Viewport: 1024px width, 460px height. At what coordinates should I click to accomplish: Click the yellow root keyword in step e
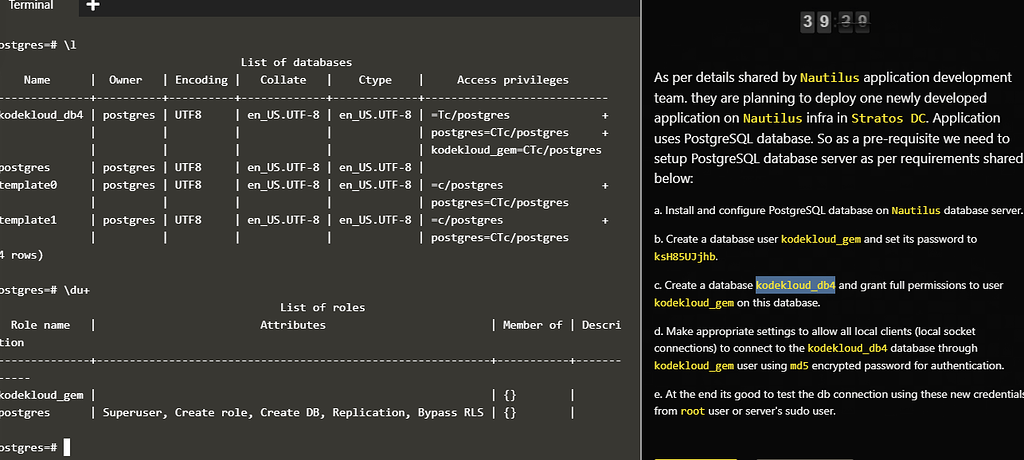coord(693,411)
